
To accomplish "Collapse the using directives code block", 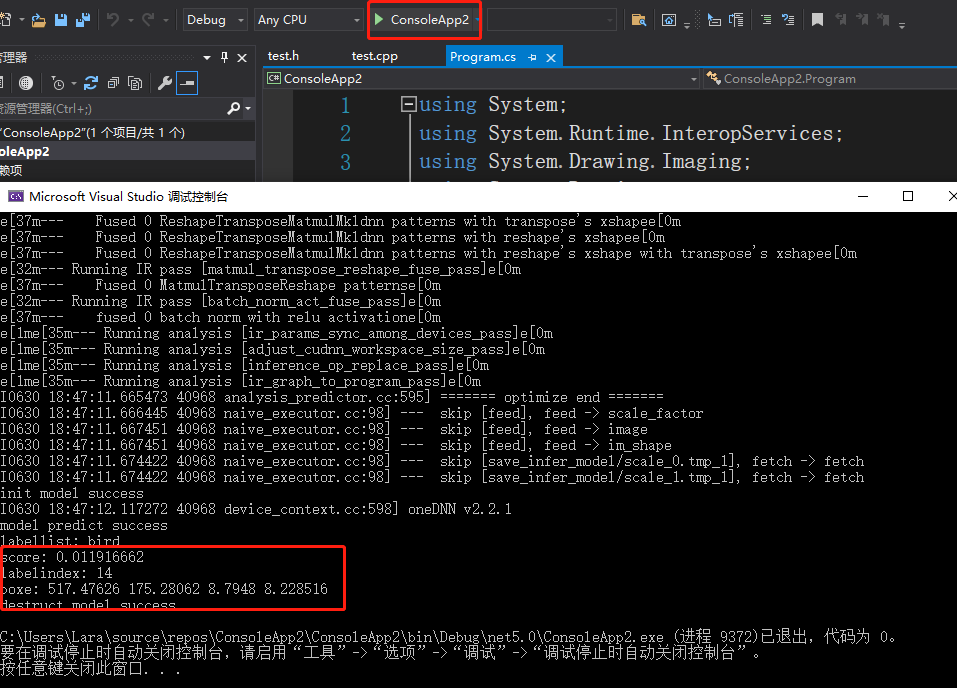I will tap(408, 104).
